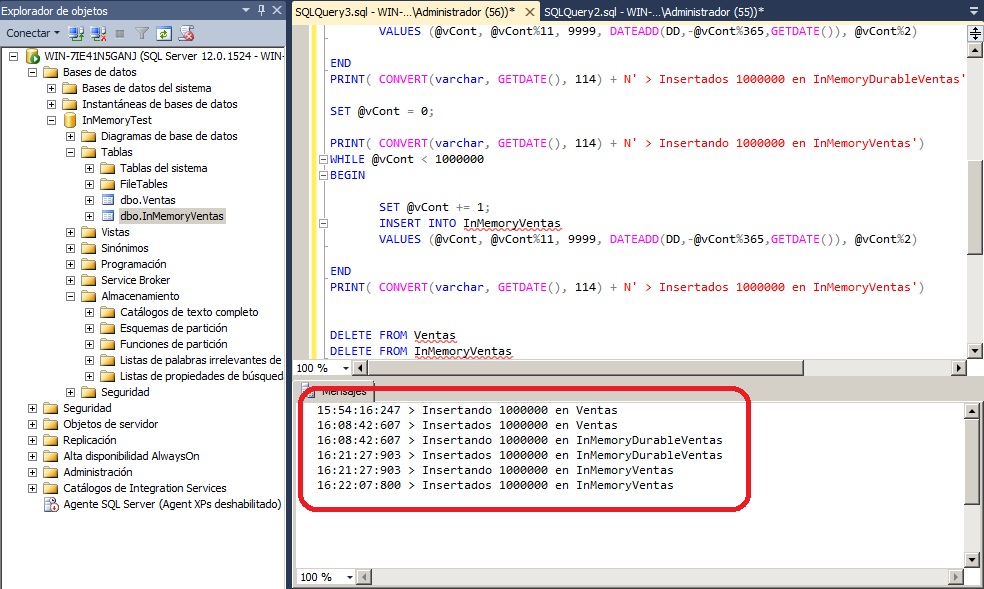Select the dbo.InMemoryVentas table

click(171, 216)
